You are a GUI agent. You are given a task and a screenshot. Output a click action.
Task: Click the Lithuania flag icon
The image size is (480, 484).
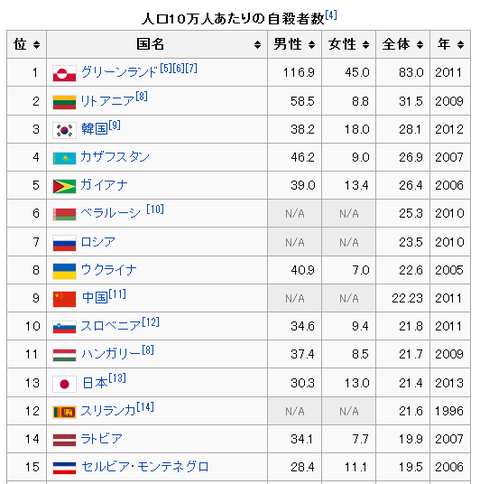point(64,102)
